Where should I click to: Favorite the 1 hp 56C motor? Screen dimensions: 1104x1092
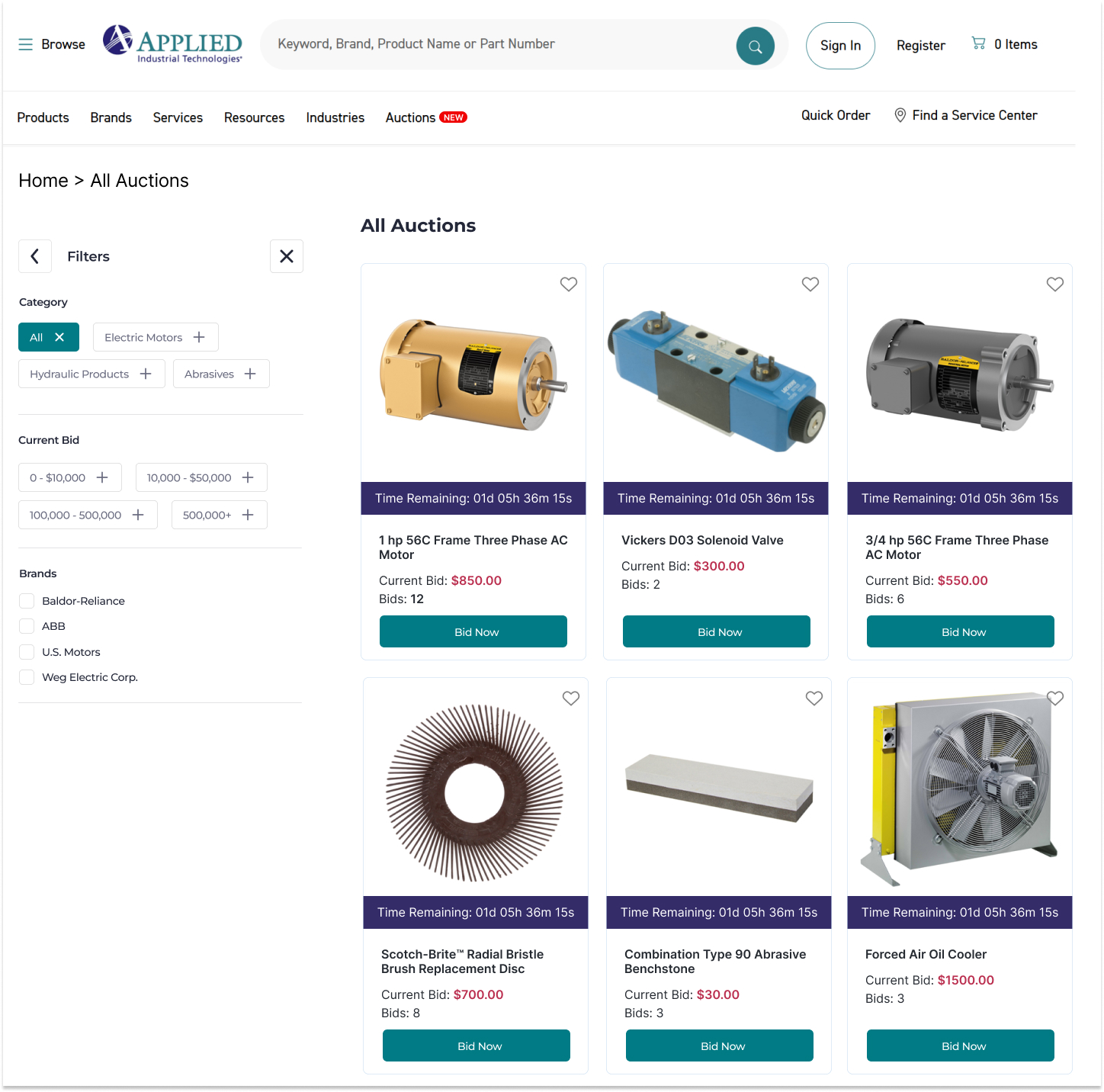569,284
